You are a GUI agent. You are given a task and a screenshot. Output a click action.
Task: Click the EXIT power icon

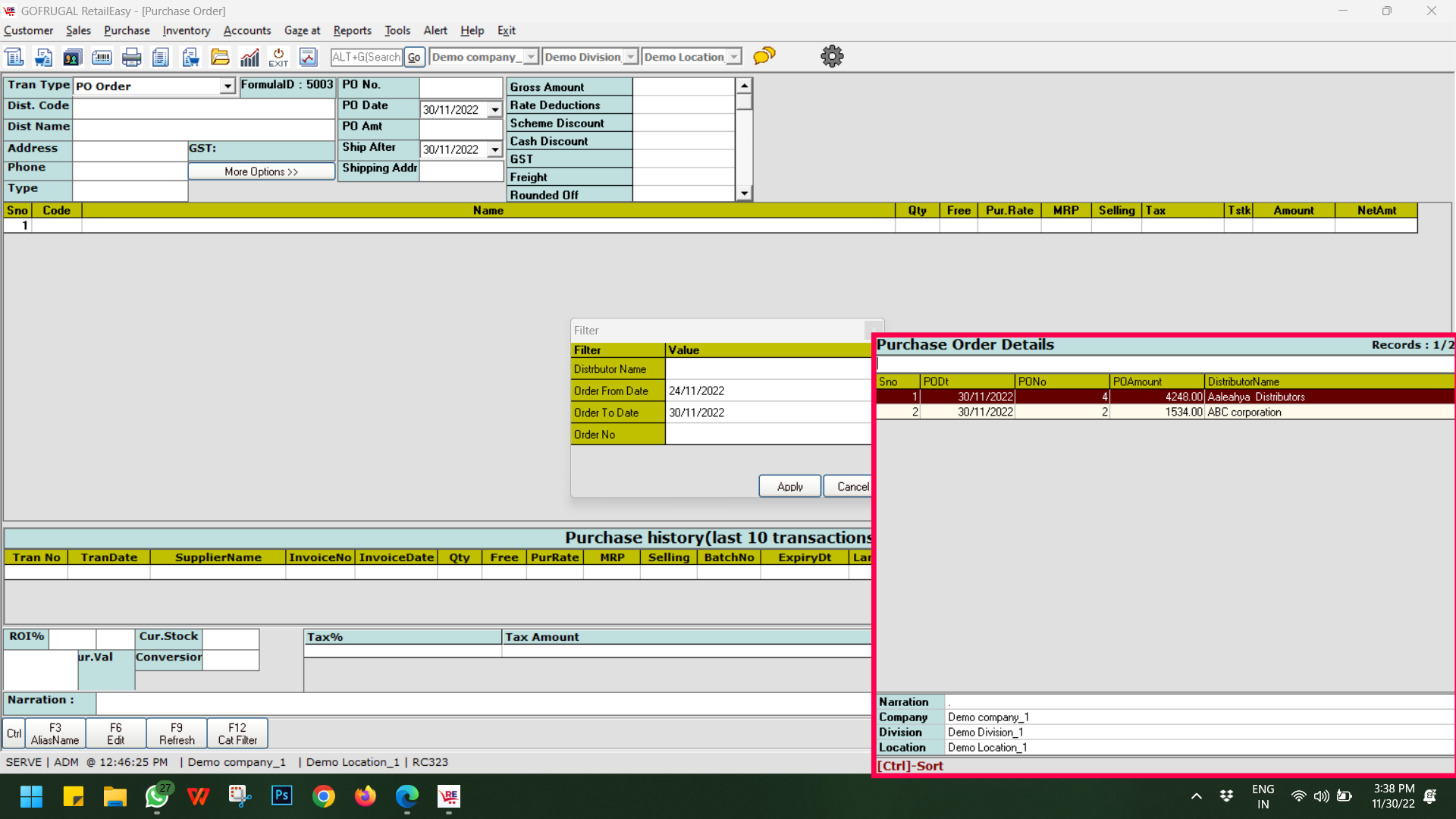tap(278, 57)
